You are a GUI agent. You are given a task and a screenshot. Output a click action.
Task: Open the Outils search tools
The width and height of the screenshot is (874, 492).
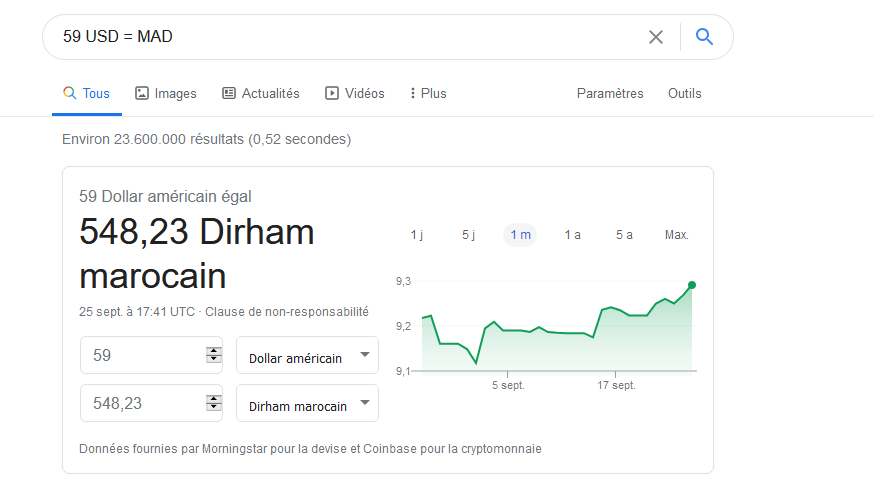(x=685, y=93)
